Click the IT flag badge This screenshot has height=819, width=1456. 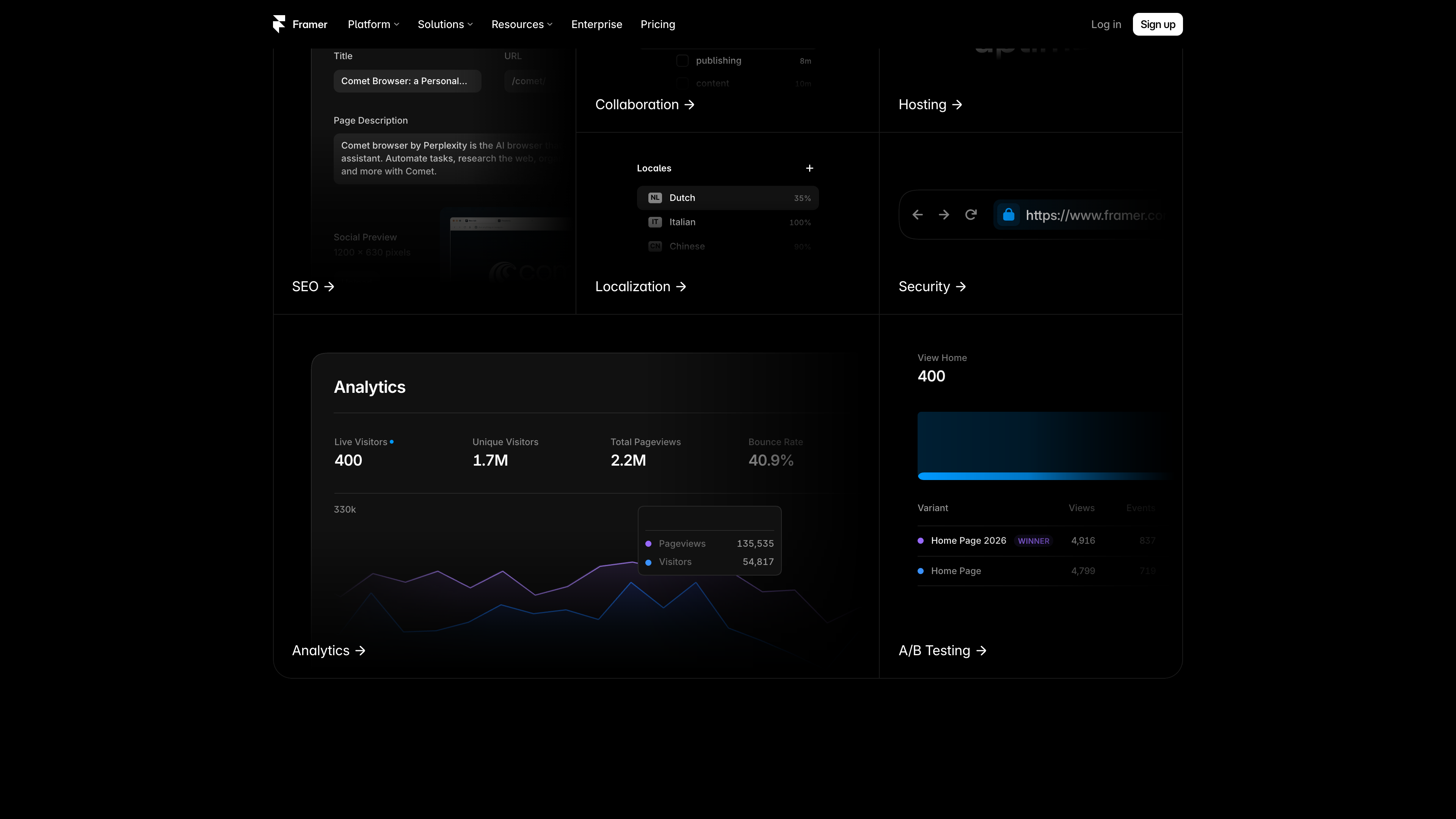pyautogui.click(x=654, y=222)
